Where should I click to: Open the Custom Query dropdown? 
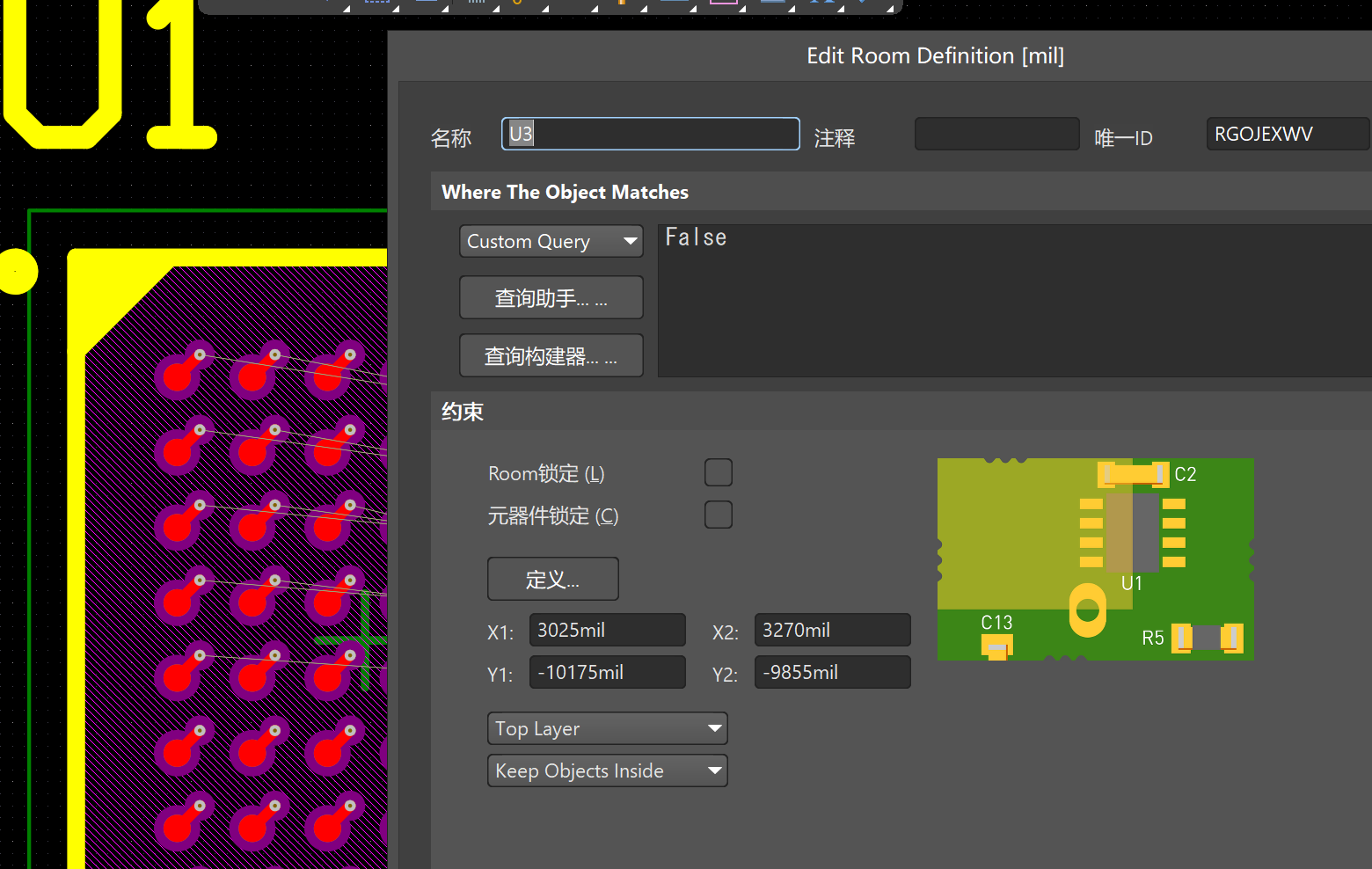(x=551, y=241)
